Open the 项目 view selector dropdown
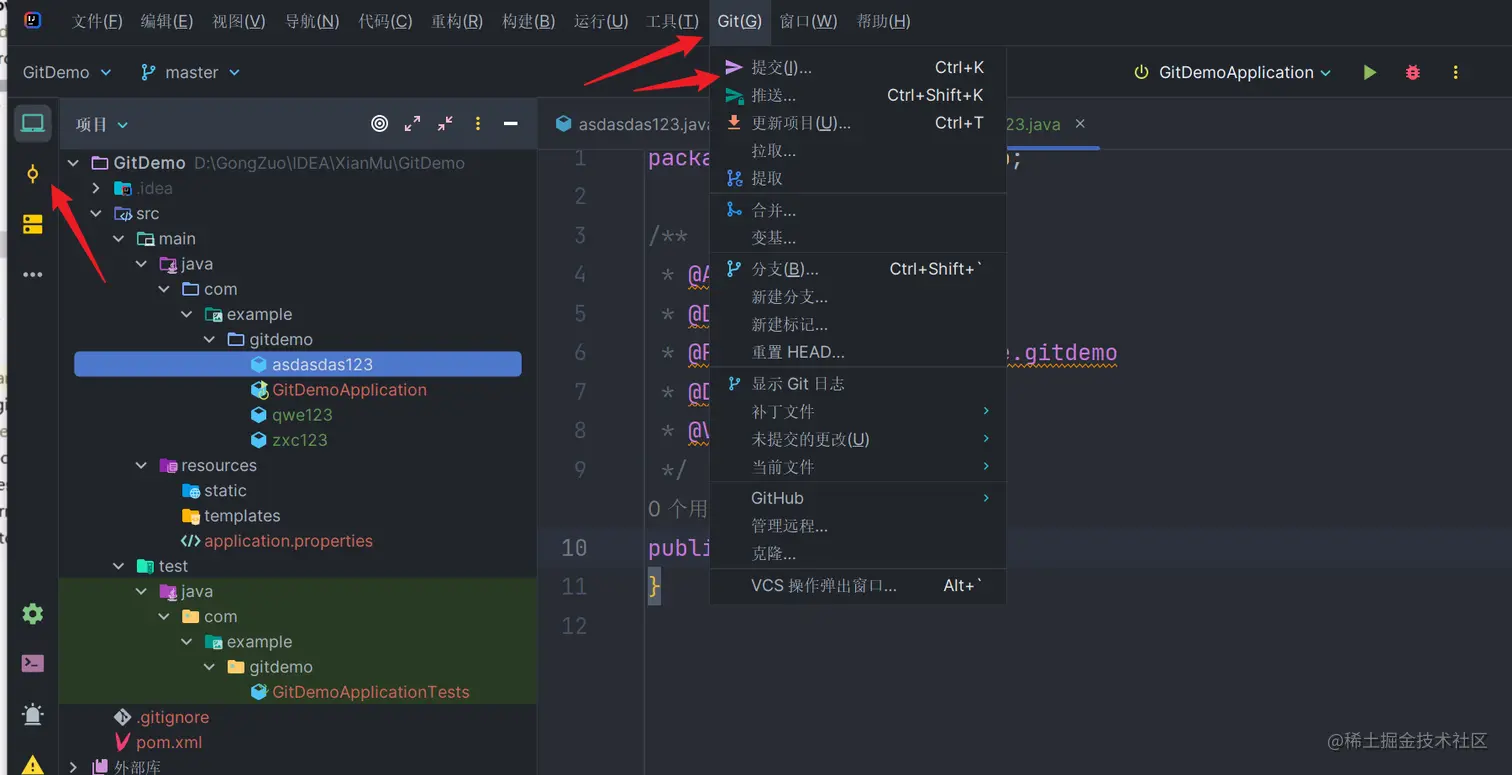This screenshot has height=775, width=1512. click(102, 124)
